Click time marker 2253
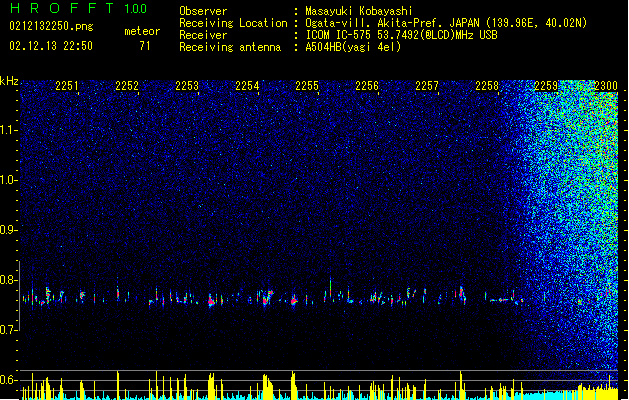This screenshot has width=629, height=400. click(187, 85)
